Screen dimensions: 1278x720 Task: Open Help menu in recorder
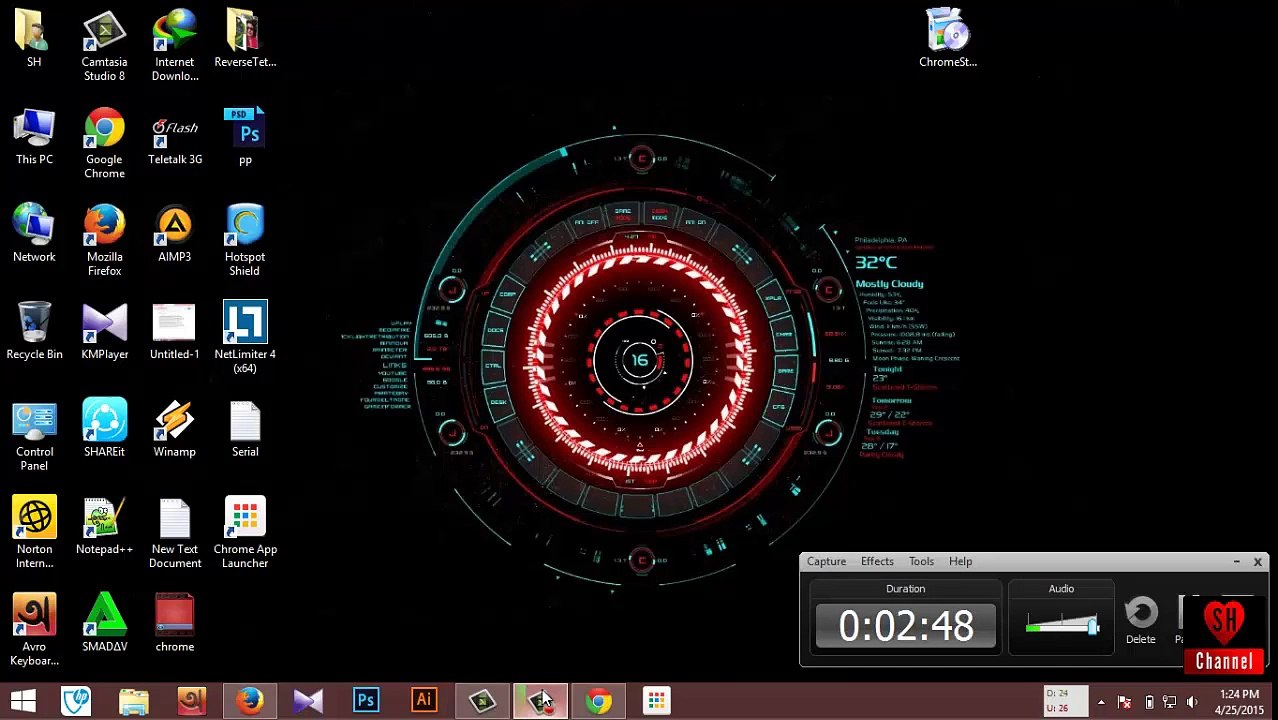tap(960, 562)
